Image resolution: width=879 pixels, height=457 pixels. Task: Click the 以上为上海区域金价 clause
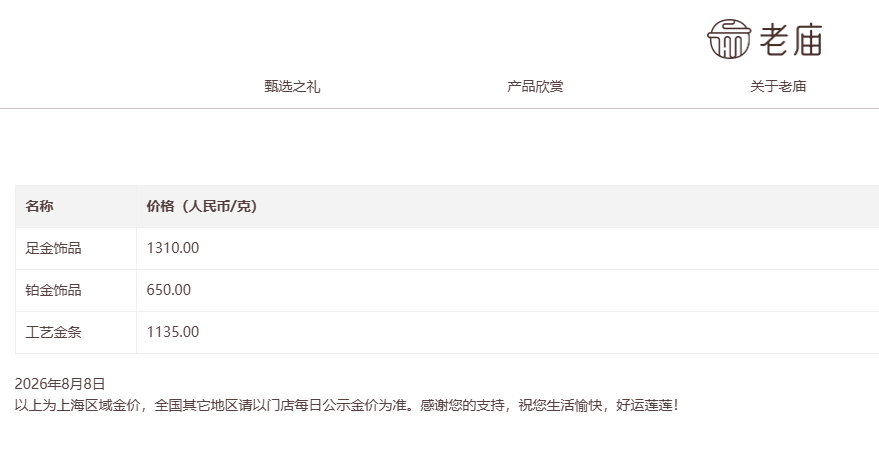[77, 405]
